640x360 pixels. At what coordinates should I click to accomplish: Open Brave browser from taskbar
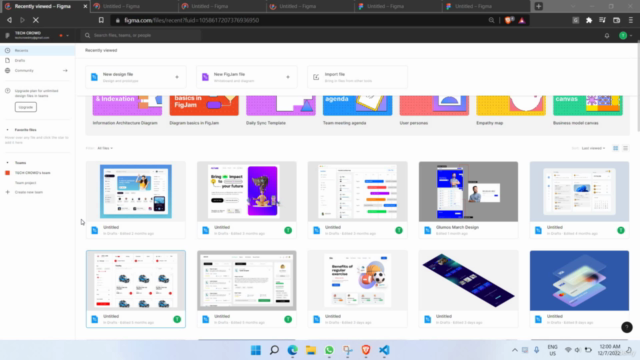pos(366,350)
